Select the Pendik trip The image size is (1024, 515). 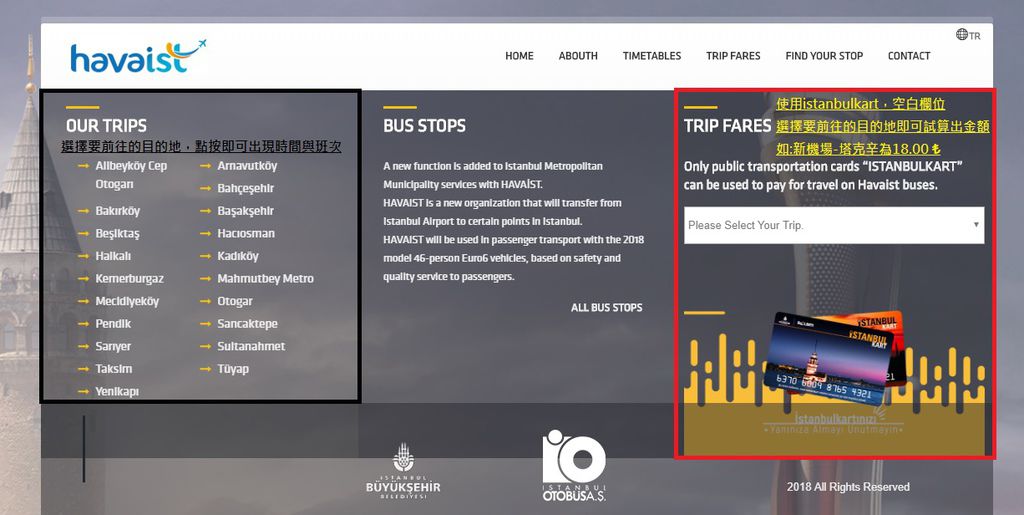(113, 324)
